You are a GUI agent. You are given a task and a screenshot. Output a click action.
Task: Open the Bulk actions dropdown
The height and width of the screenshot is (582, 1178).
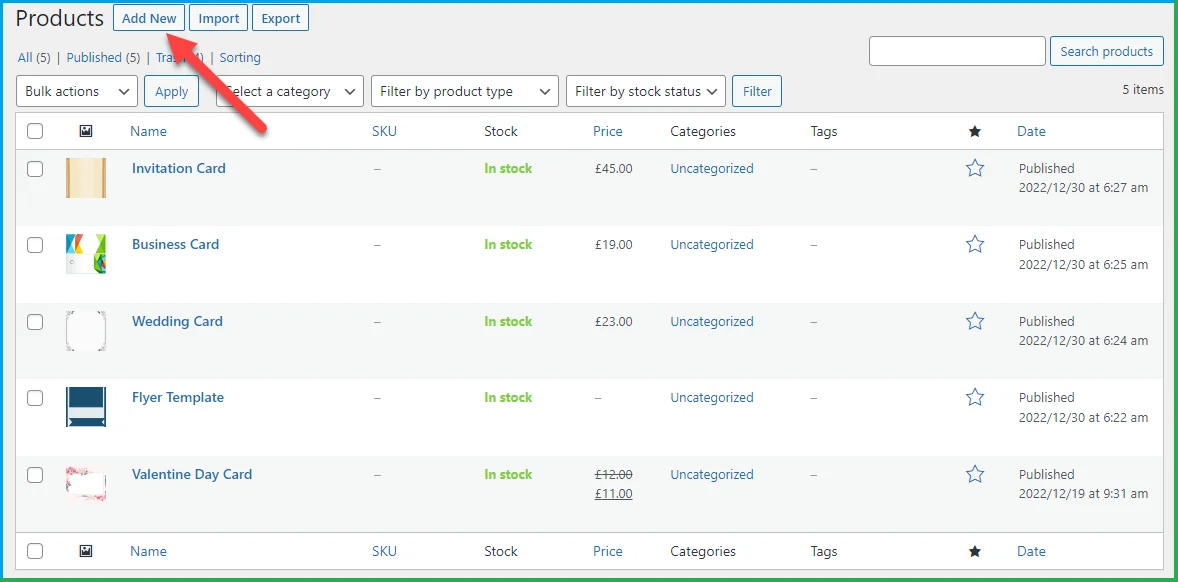[x=77, y=91]
